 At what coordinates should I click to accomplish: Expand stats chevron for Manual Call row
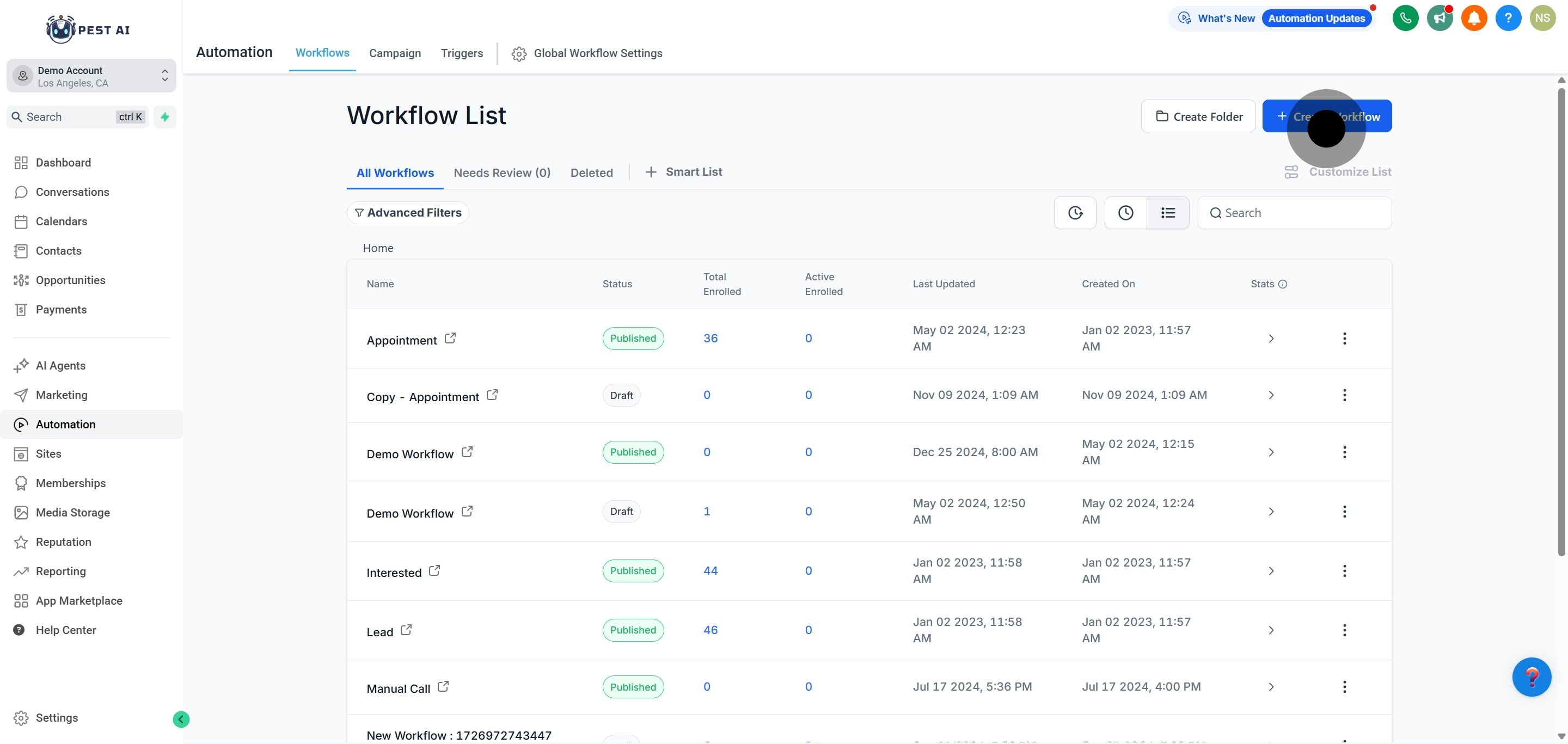point(1271,687)
